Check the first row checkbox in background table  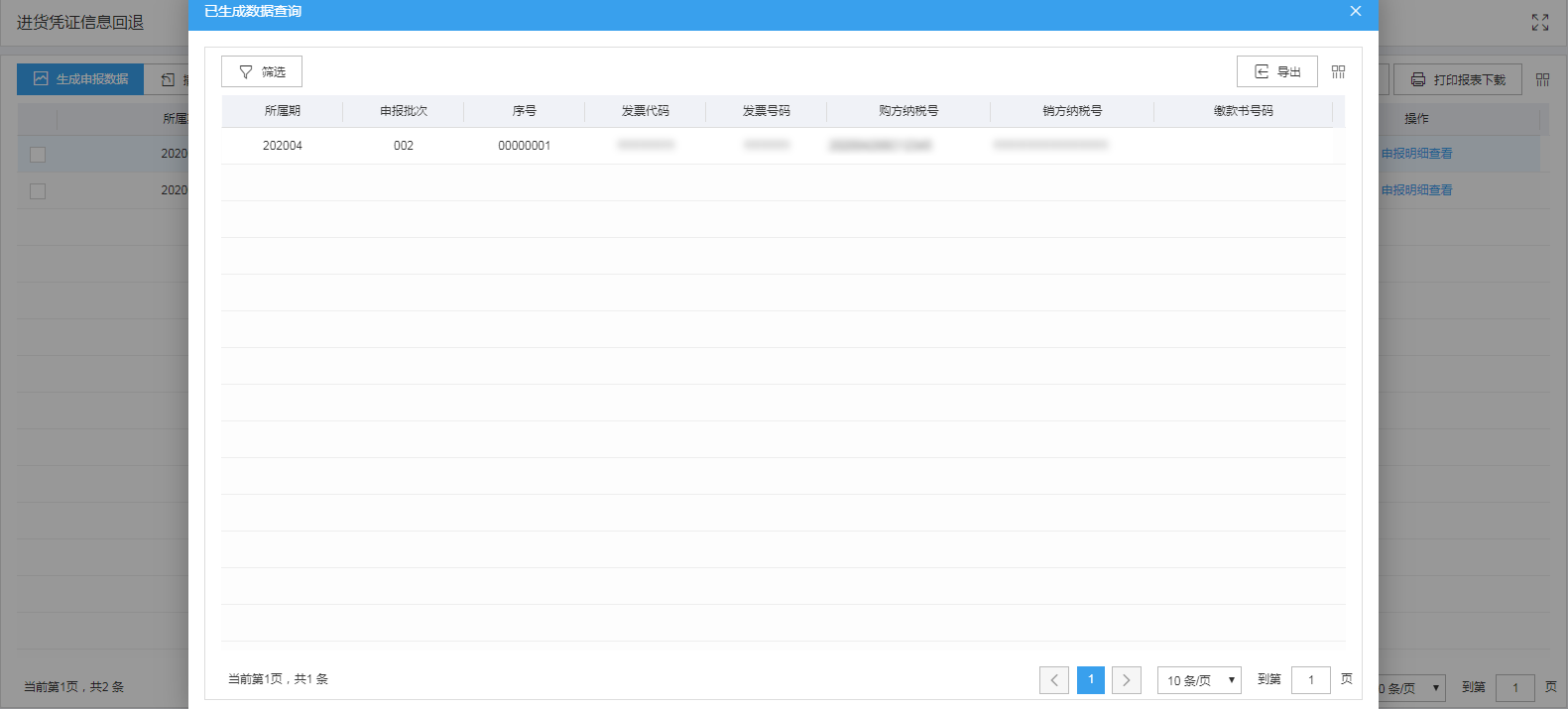point(38,155)
